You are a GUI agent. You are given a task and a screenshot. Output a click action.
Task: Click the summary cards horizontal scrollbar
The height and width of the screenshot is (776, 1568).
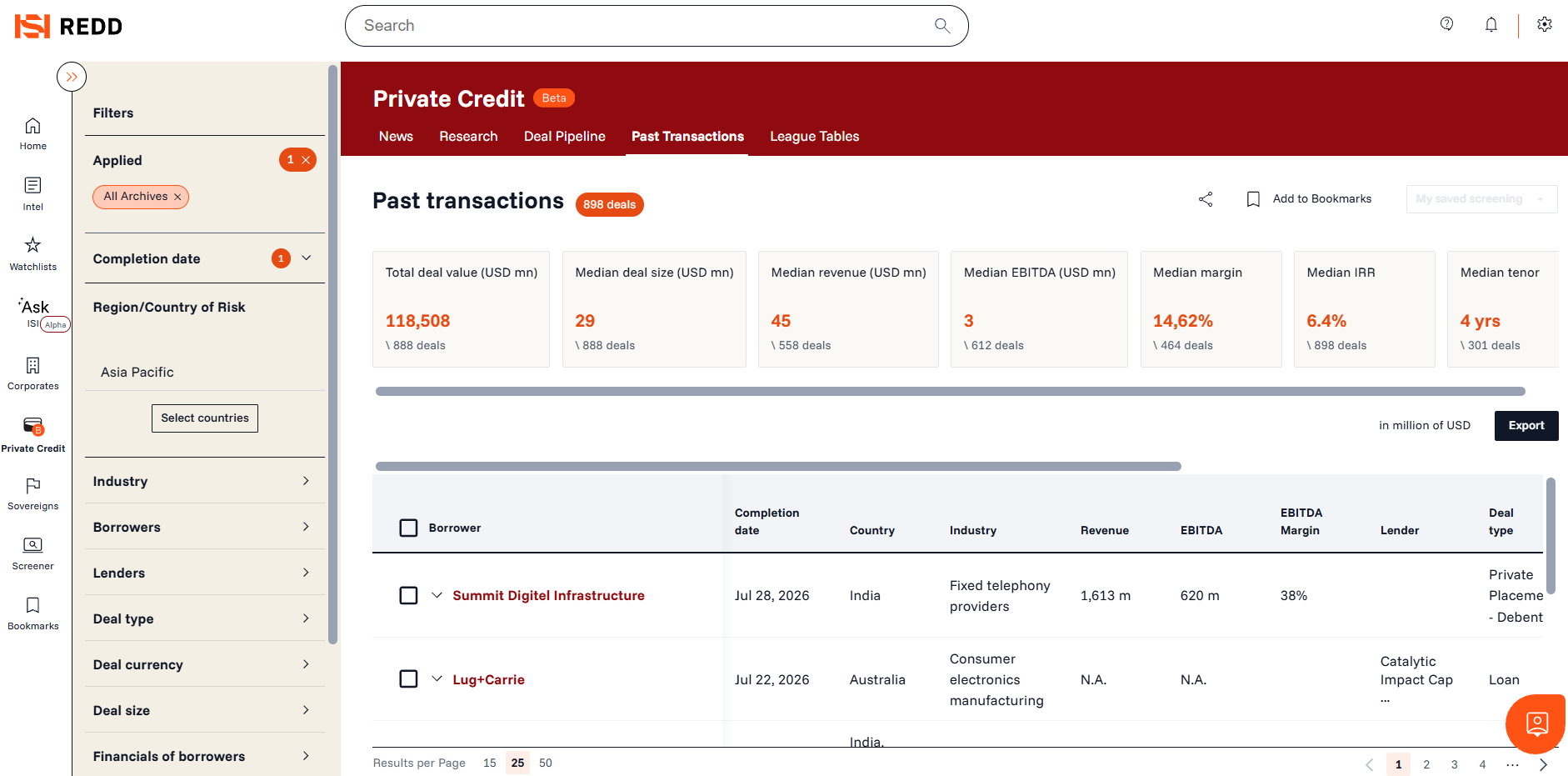point(951,391)
